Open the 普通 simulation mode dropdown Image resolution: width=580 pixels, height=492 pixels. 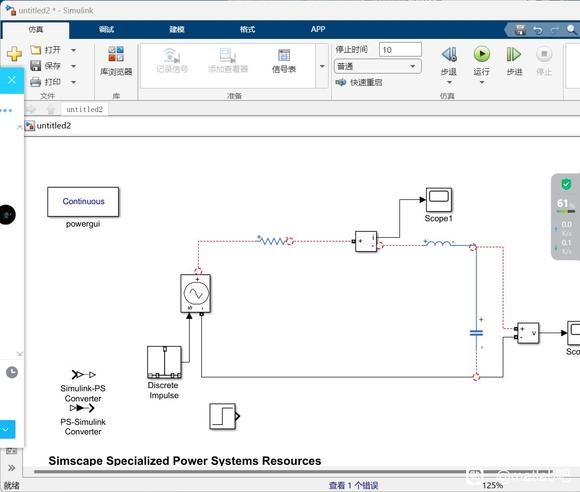coord(377,67)
